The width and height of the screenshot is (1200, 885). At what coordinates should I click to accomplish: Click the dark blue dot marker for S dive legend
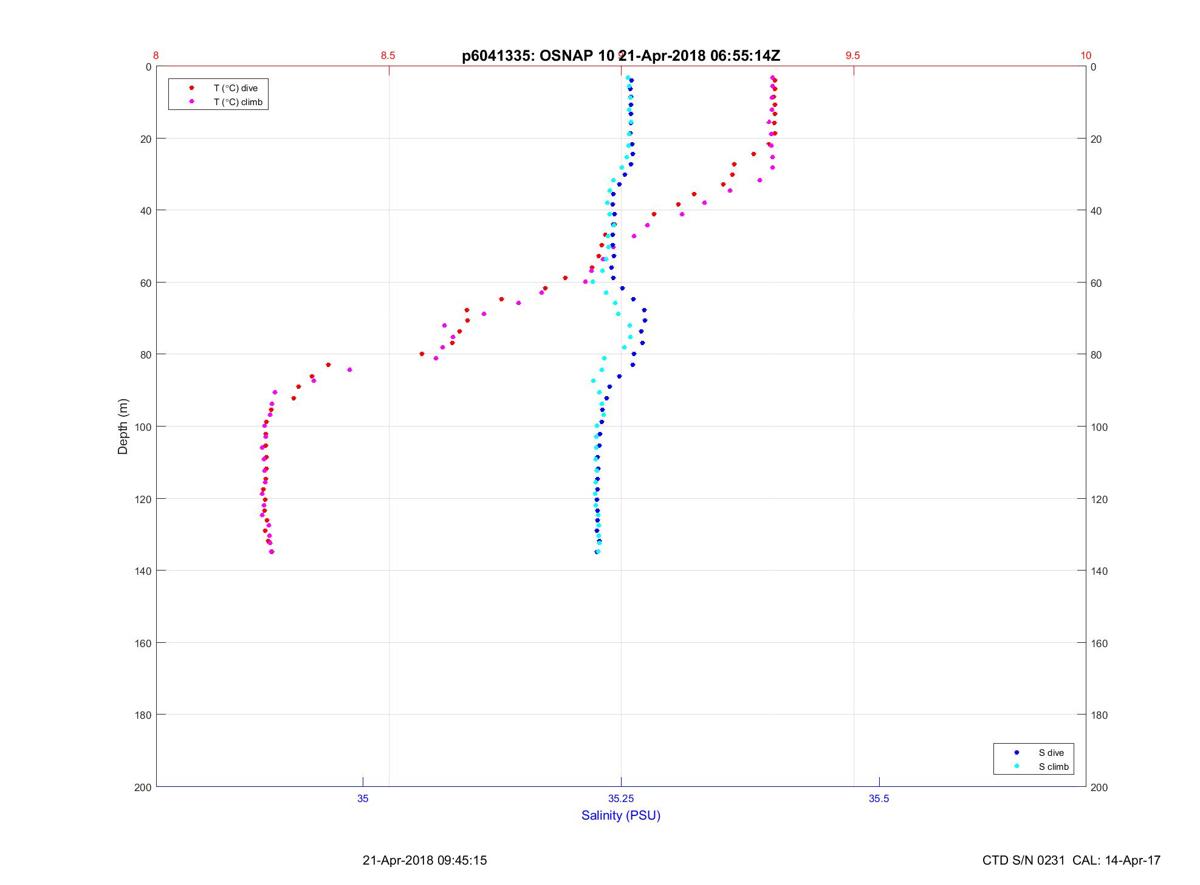pyautogui.click(x=1016, y=752)
